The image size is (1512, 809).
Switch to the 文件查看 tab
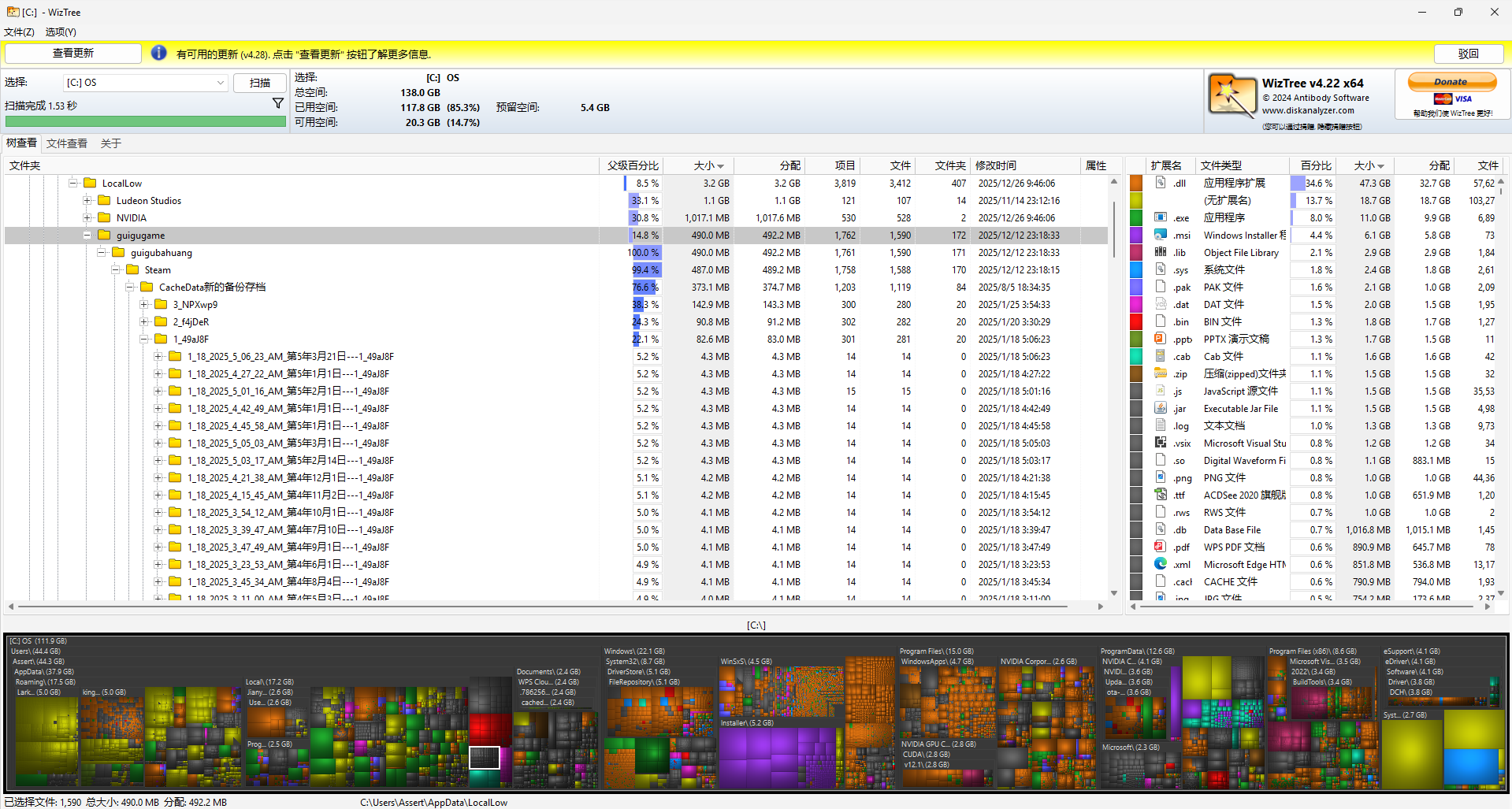click(x=67, y=143)
